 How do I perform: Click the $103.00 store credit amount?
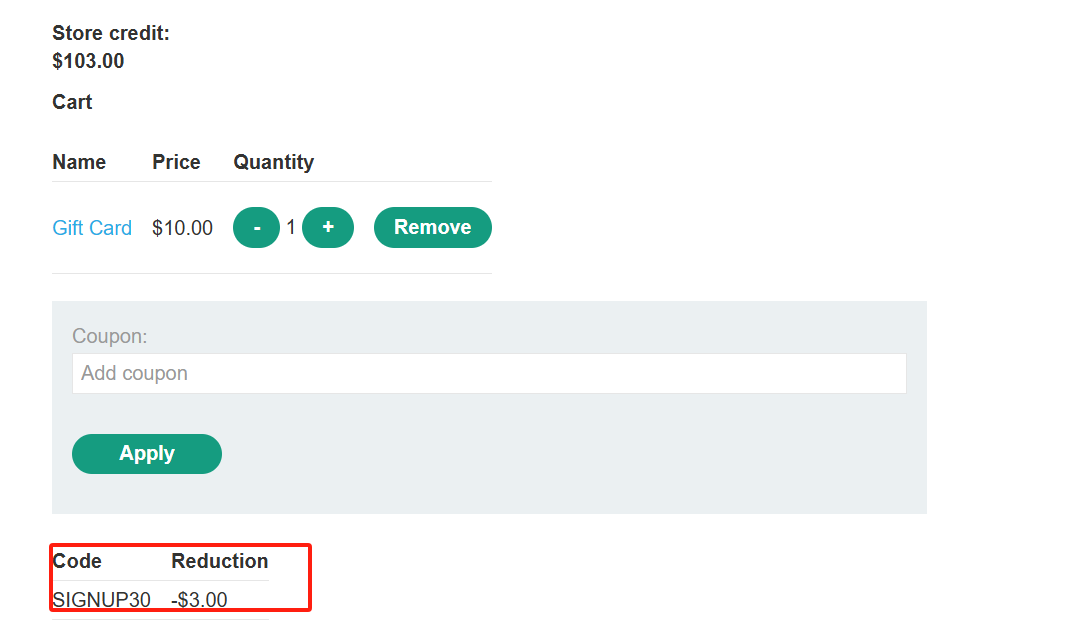coord(88,61)
